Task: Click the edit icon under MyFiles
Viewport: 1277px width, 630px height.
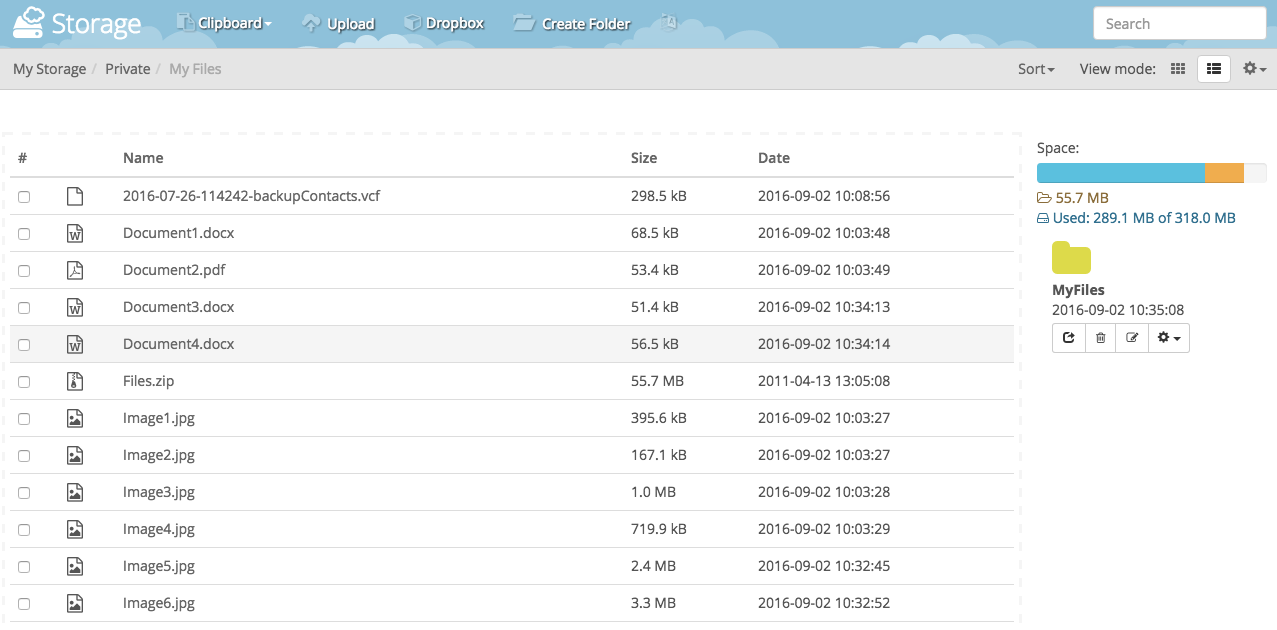Action: [1132, 338]
